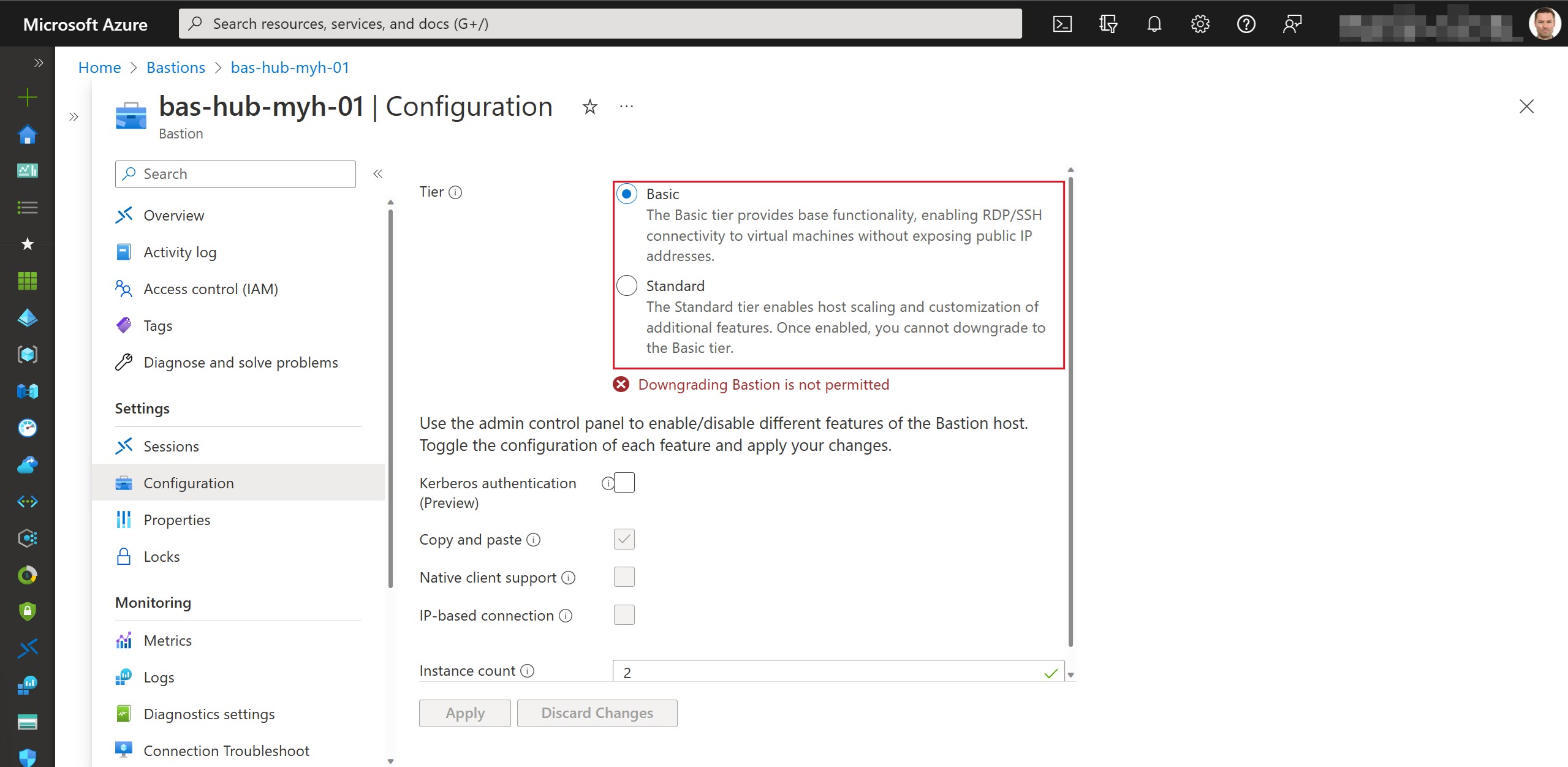Open the help icon in the top bar
The image size is (1568, 767).
click(x=1246, y=23)
